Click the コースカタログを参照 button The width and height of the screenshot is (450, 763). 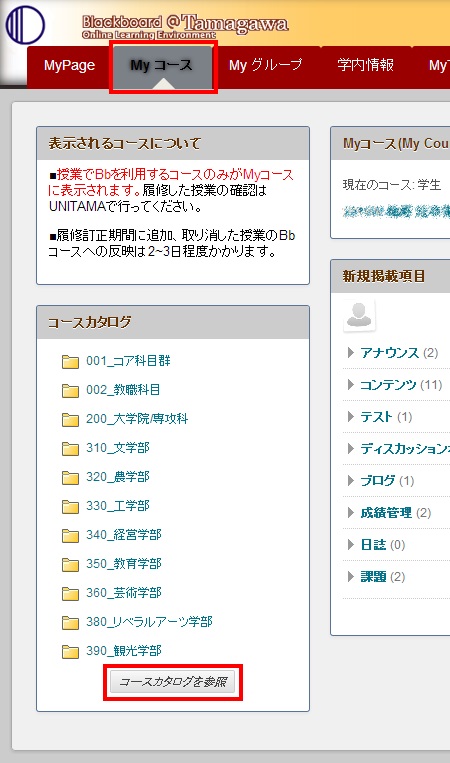(x=173, y=682)
